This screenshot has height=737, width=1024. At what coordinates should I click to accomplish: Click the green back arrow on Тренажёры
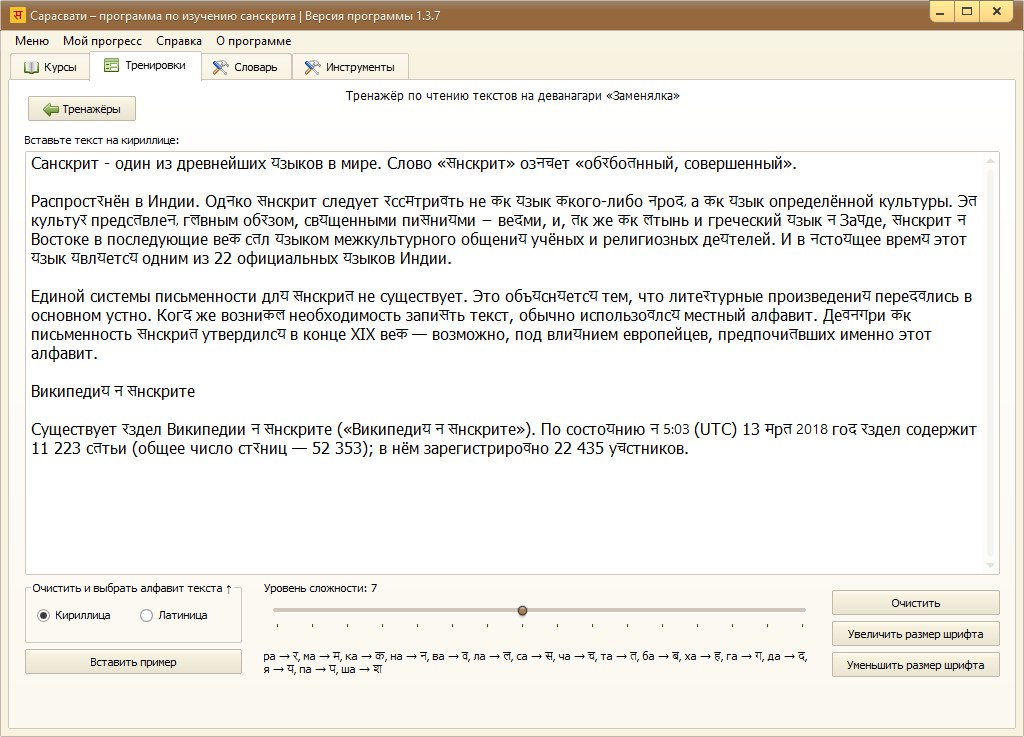(x=49, y=109)
